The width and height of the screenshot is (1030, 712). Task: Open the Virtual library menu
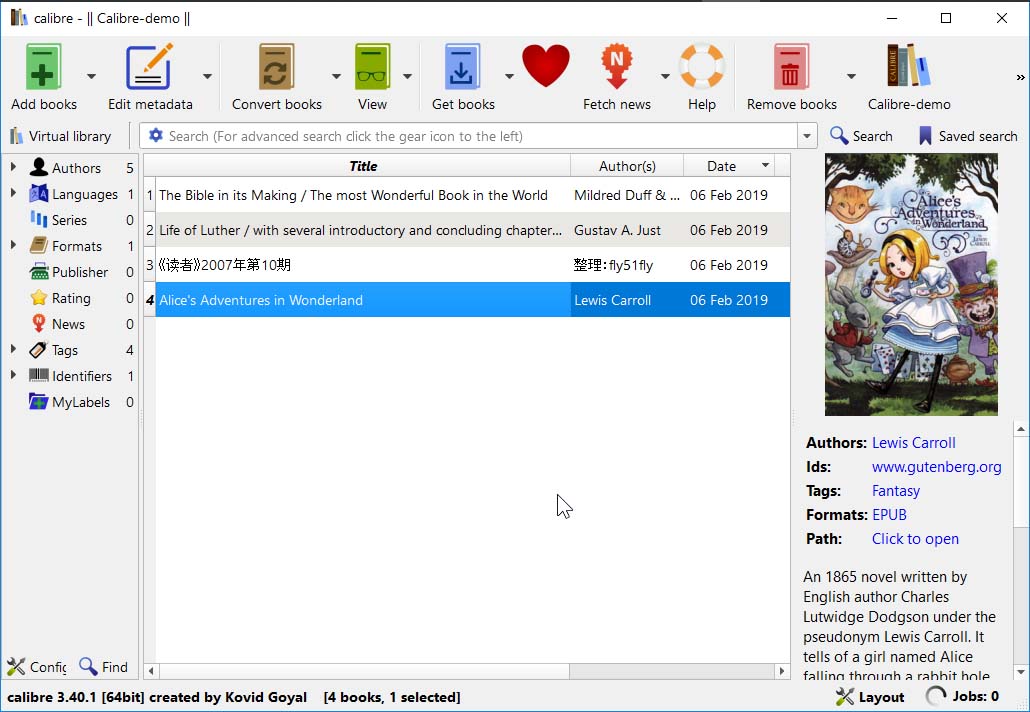(60, 136)
